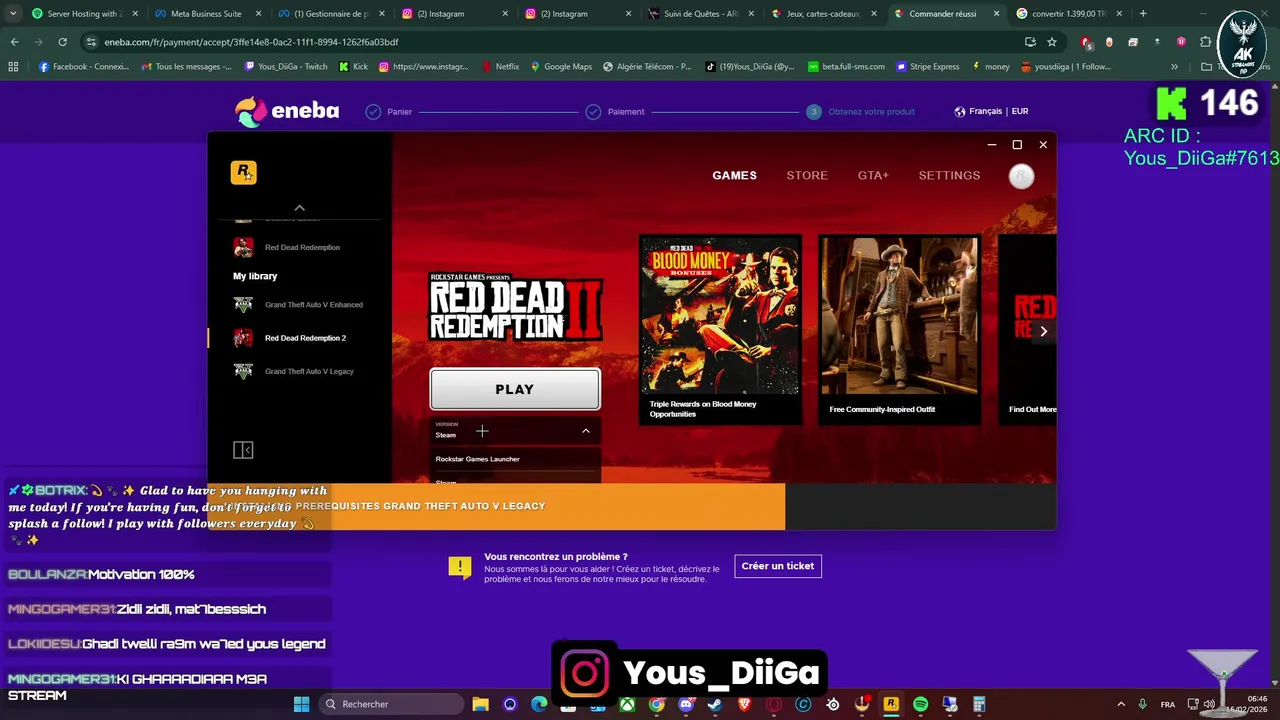Click the PLAY button

(x=515, y=389)
